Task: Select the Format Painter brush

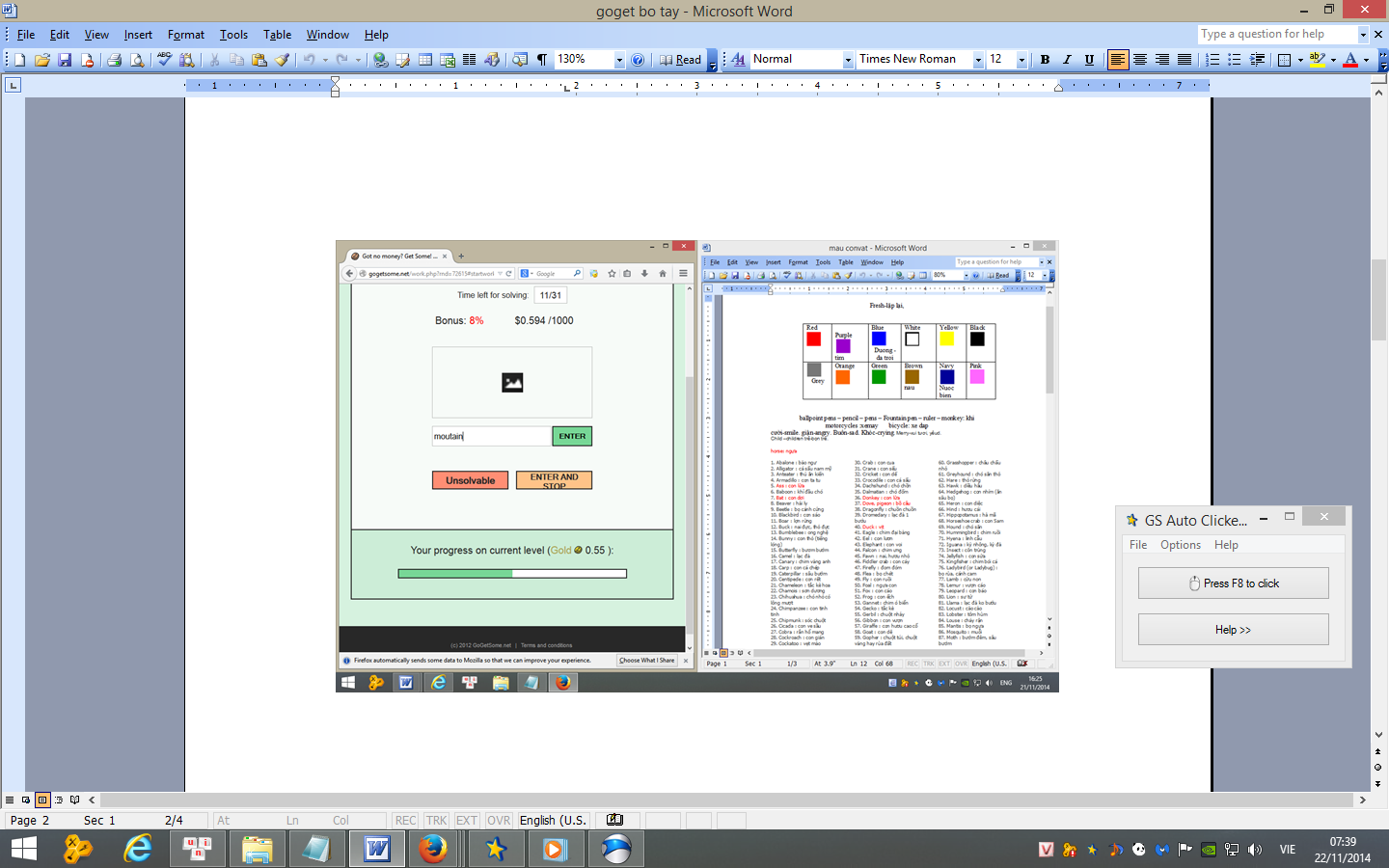Action: click(x=282, y=60)
